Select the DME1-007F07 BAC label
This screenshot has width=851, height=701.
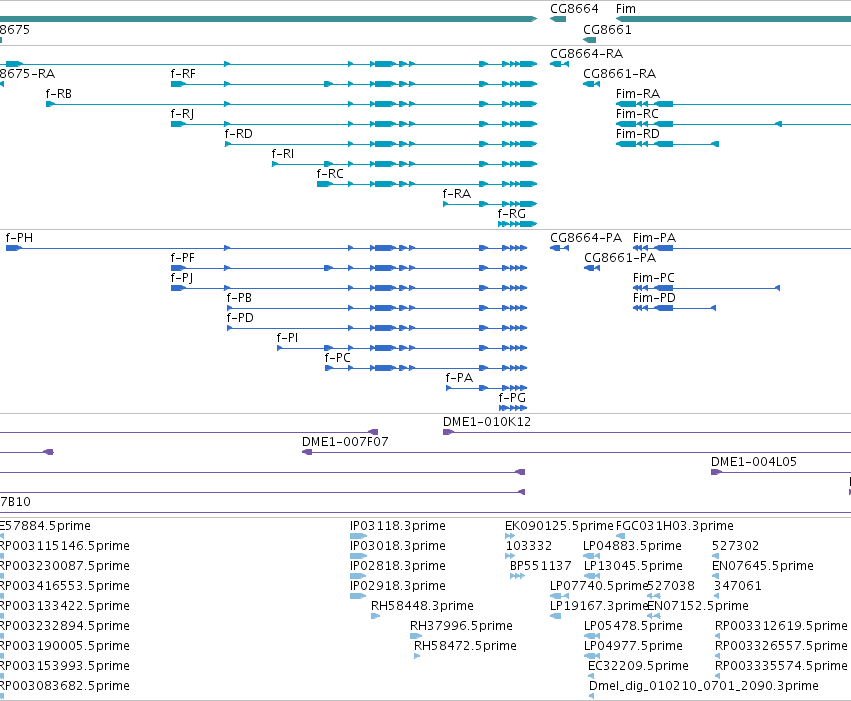point(345,442)
